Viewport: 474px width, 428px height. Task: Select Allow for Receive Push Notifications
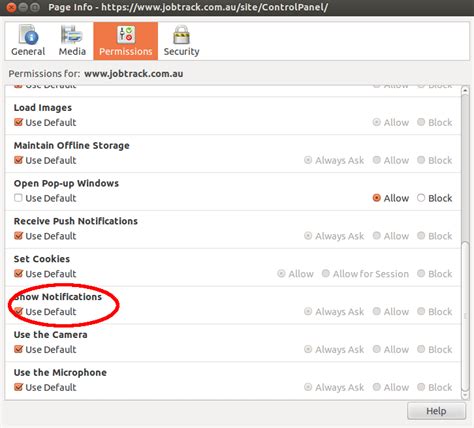(377, 236)
